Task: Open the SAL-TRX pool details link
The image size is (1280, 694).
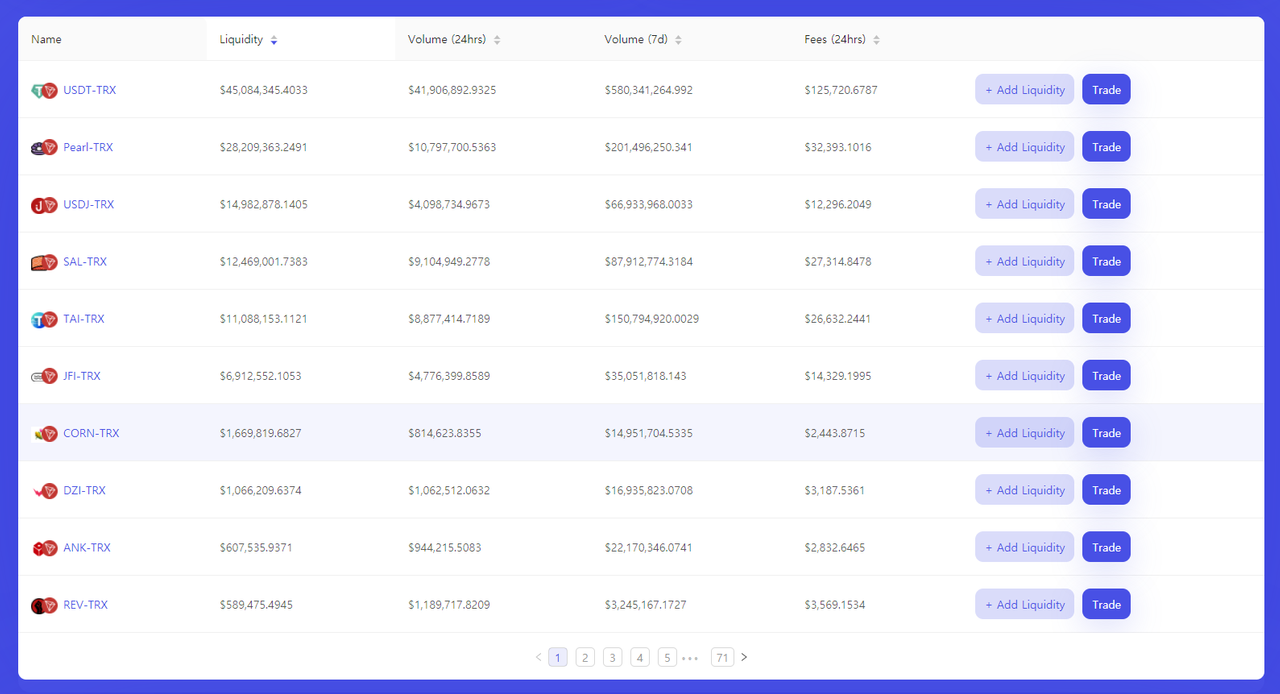Action: [x=85, y=261]
